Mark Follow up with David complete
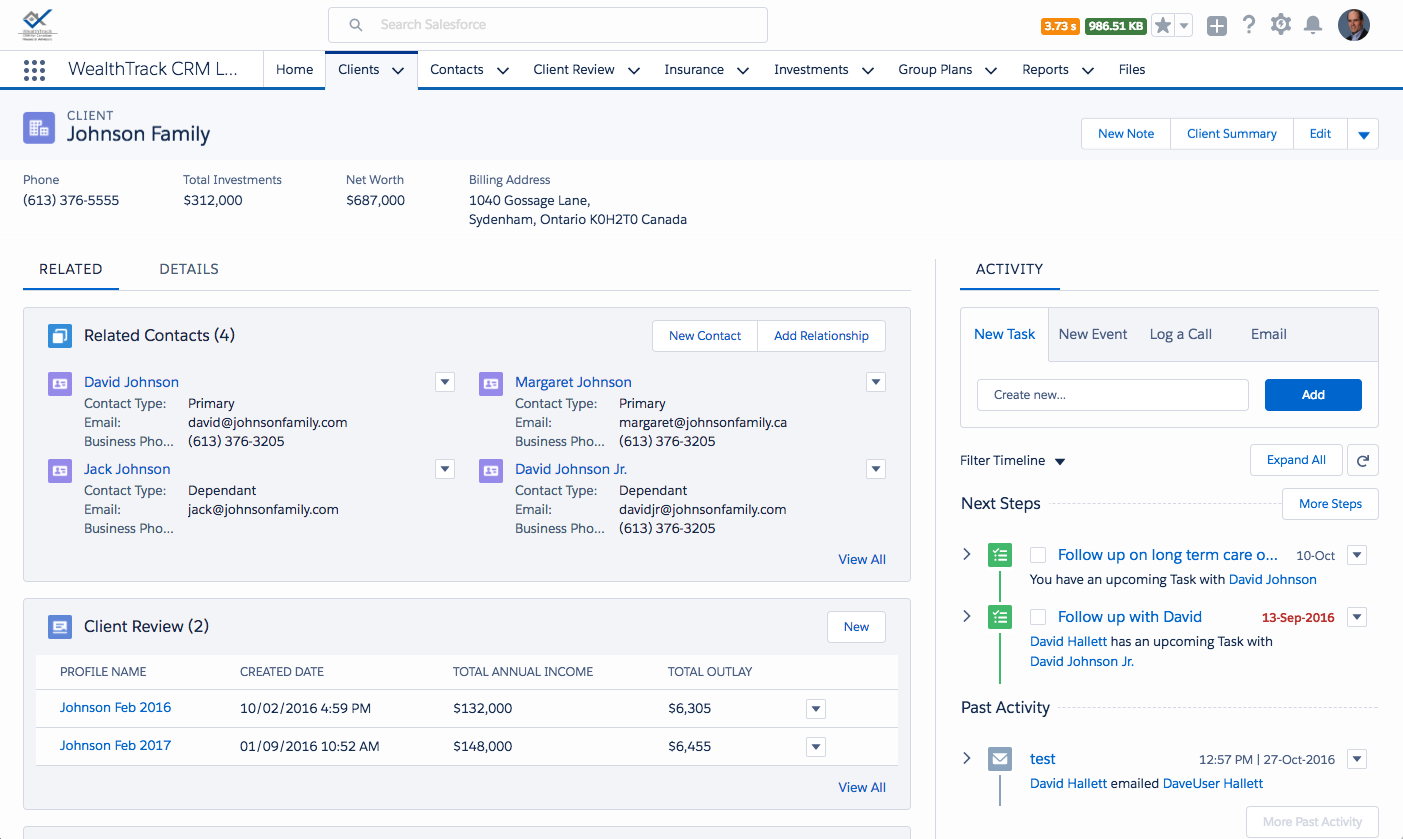The width and height of the screenshot is (1403, 839). point(1038,617)
